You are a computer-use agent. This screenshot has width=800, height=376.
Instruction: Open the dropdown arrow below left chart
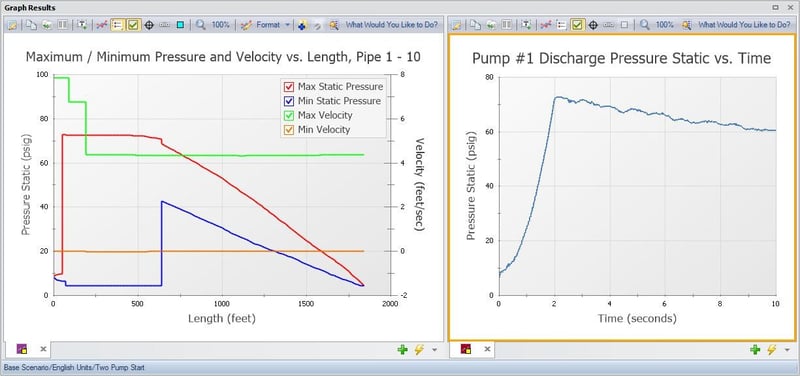pos(434,350)
